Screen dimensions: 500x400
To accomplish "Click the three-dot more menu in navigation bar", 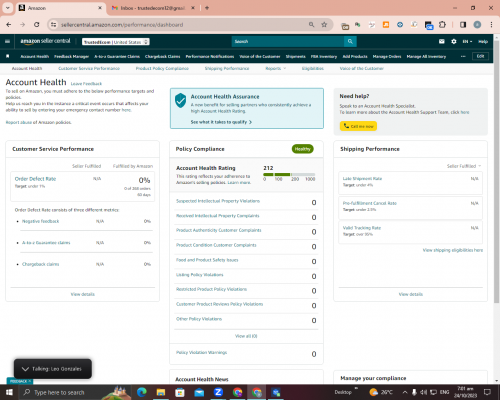I will tap(463, 56).
